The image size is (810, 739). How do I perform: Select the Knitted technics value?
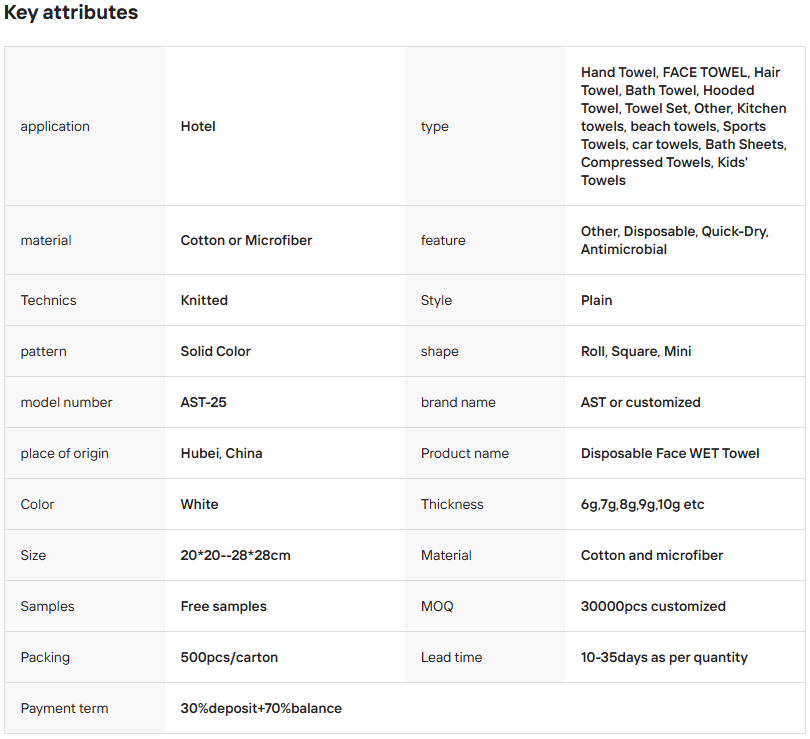[x=204, y=300]
